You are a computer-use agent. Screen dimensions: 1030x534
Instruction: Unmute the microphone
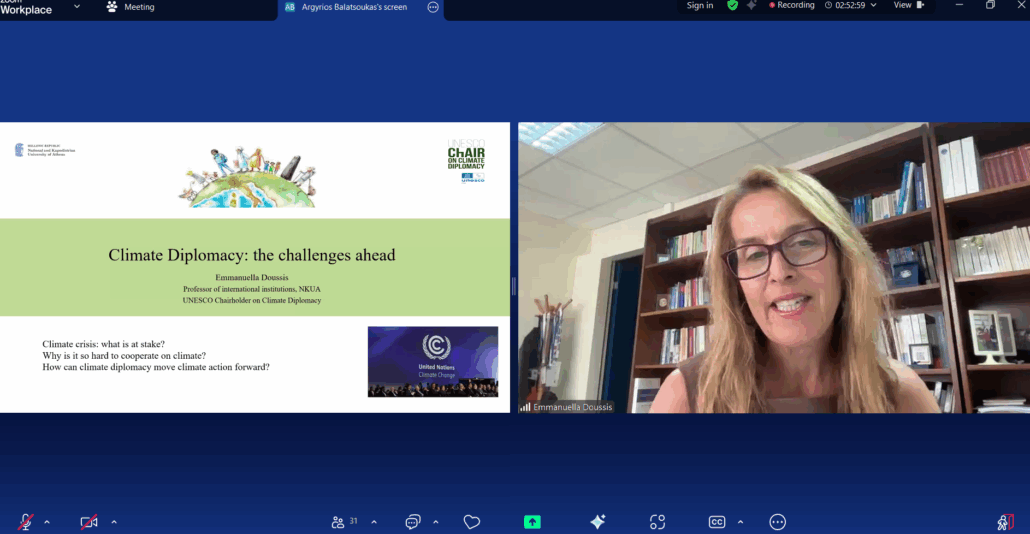[x=26, y=521]
